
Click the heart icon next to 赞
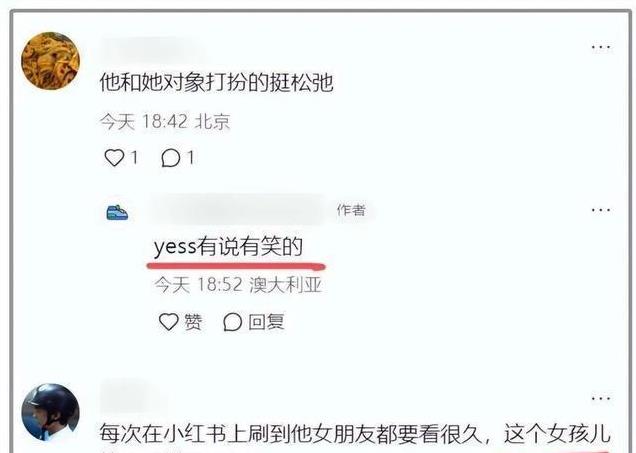168,322
